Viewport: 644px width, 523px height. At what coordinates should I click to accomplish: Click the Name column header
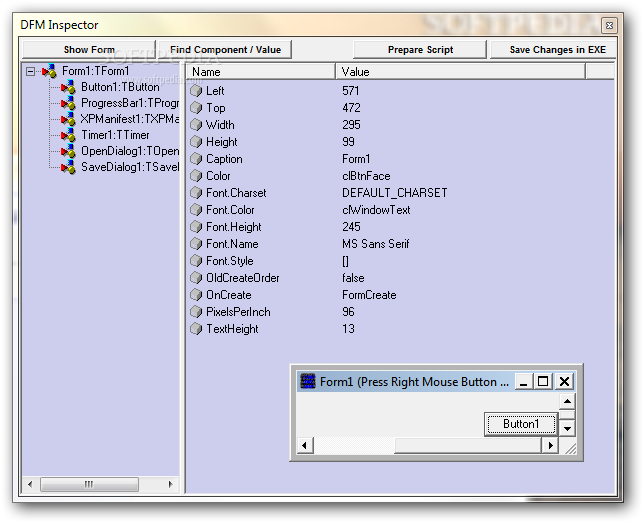(x=261, y=72)
